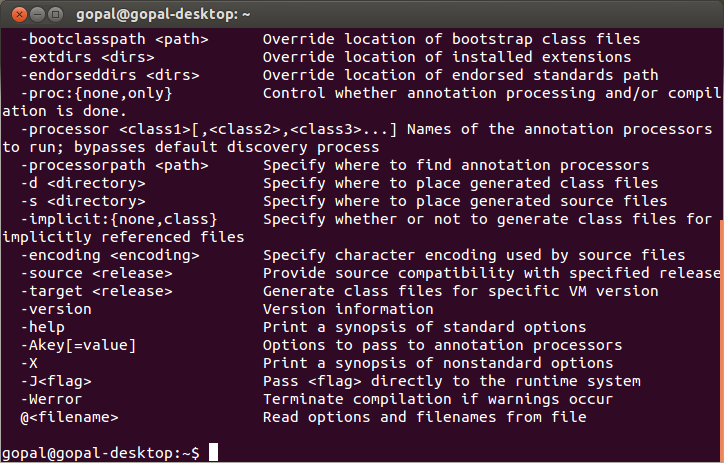Image resolution: width=724 pixels, height=463 pixels.
Task: Click the -s <directory> option text
Action: (x=83, y=201)
